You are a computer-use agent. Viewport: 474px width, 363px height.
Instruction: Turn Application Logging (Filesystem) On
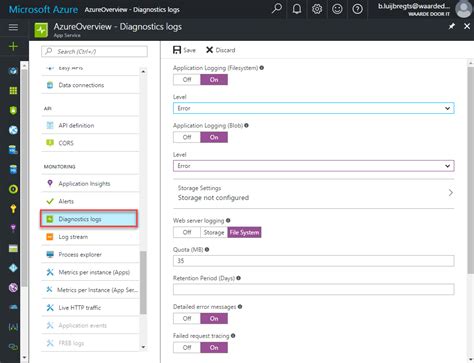pyautogui.click(x=214, y=80)
